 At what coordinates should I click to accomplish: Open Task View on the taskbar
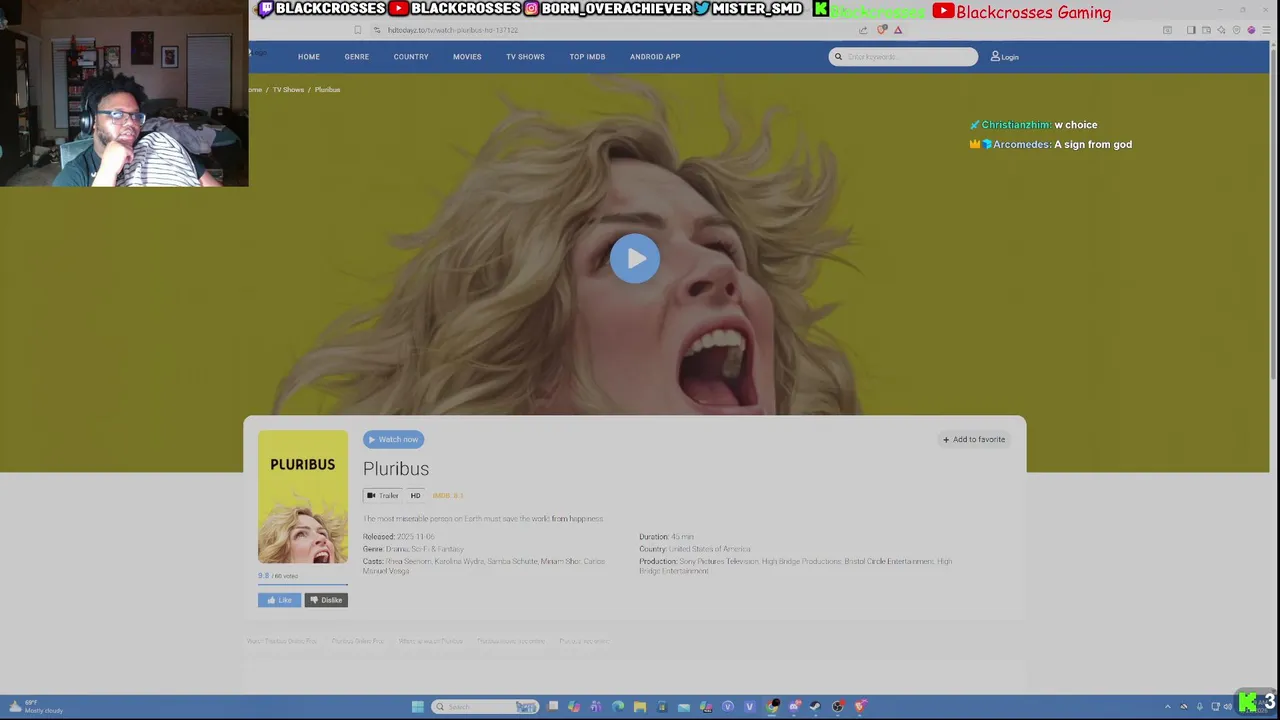[x=552, y=707]
